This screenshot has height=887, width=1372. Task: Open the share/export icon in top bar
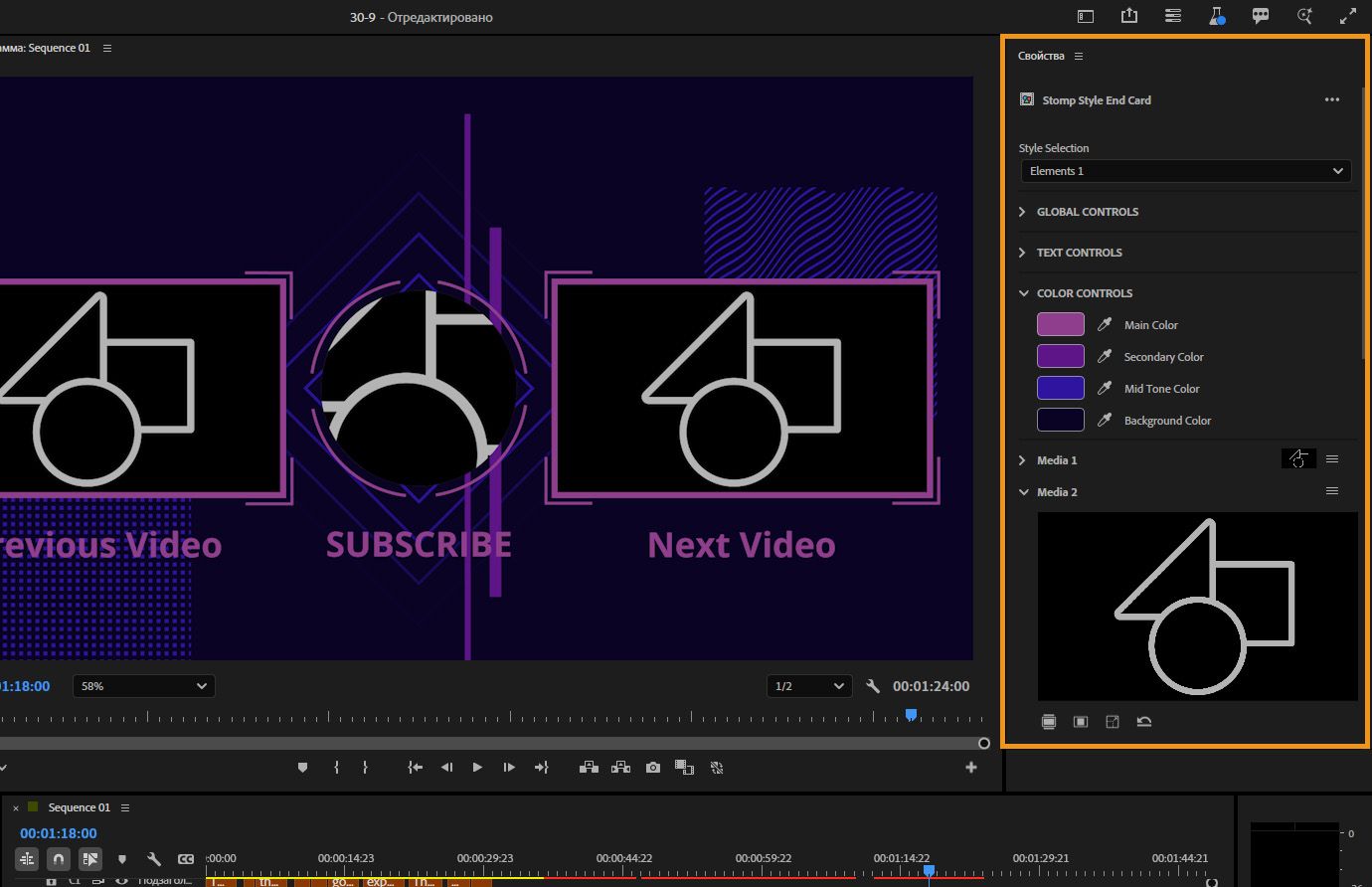tap(1129, 16)
